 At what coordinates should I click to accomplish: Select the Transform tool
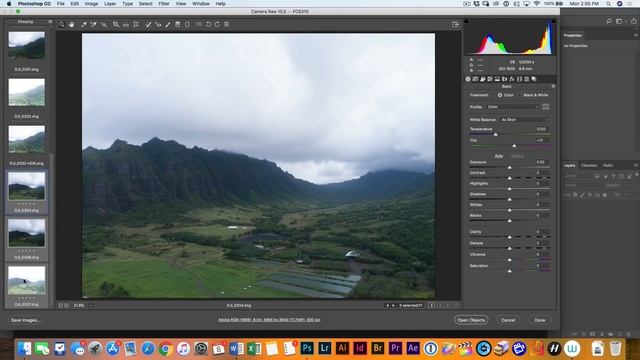pyautogui.click(x=136, y=24)
